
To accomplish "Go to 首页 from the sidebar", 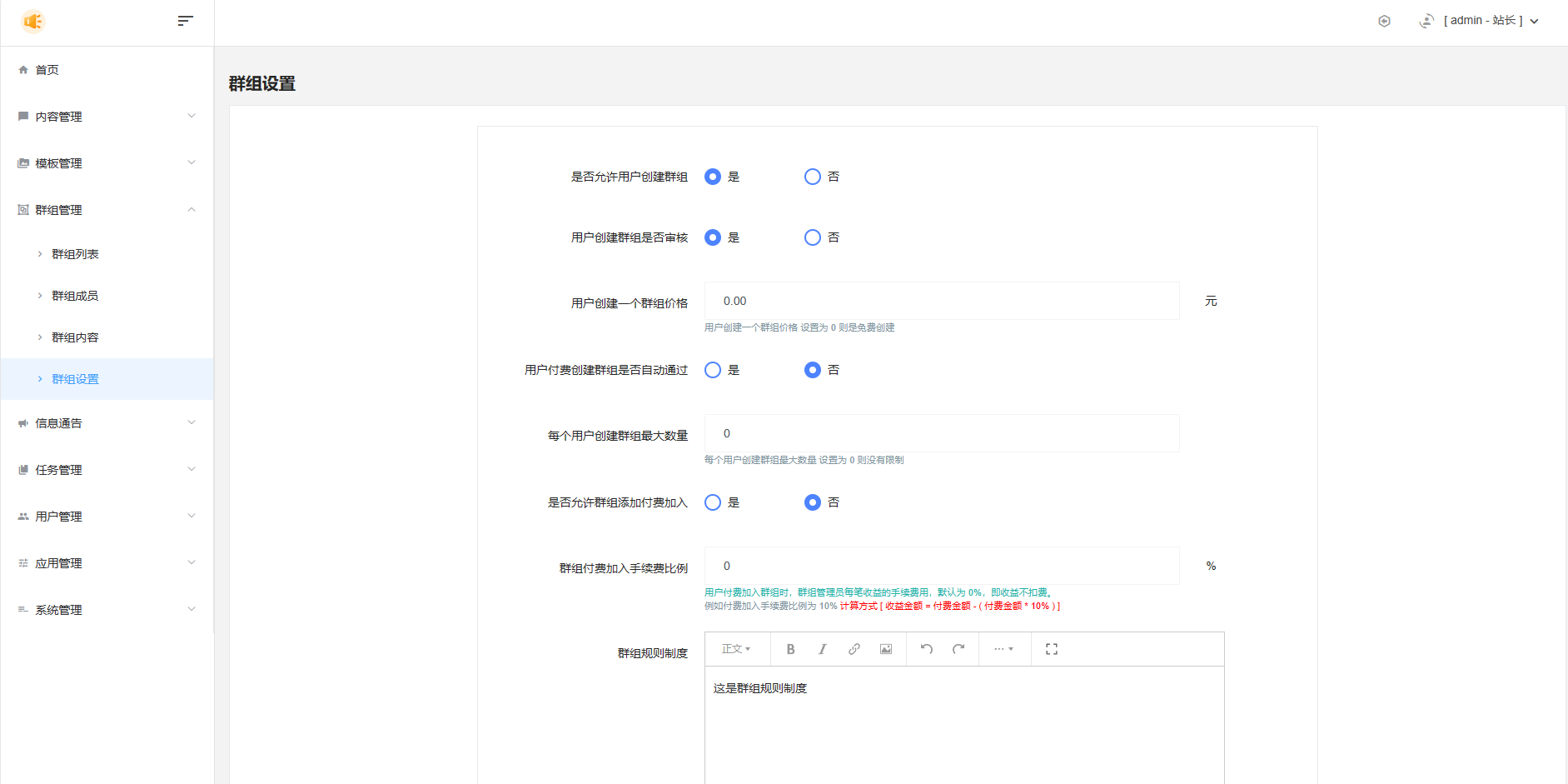I will (47, 70).
